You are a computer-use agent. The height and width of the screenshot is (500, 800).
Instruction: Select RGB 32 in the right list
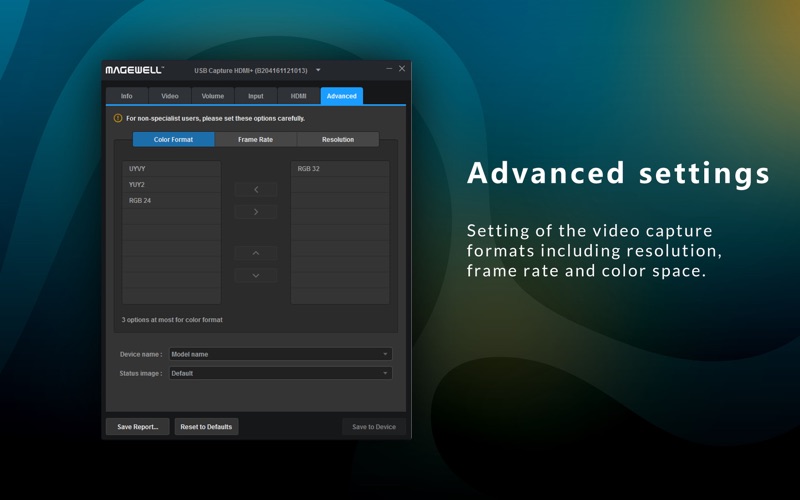(340, 169)
